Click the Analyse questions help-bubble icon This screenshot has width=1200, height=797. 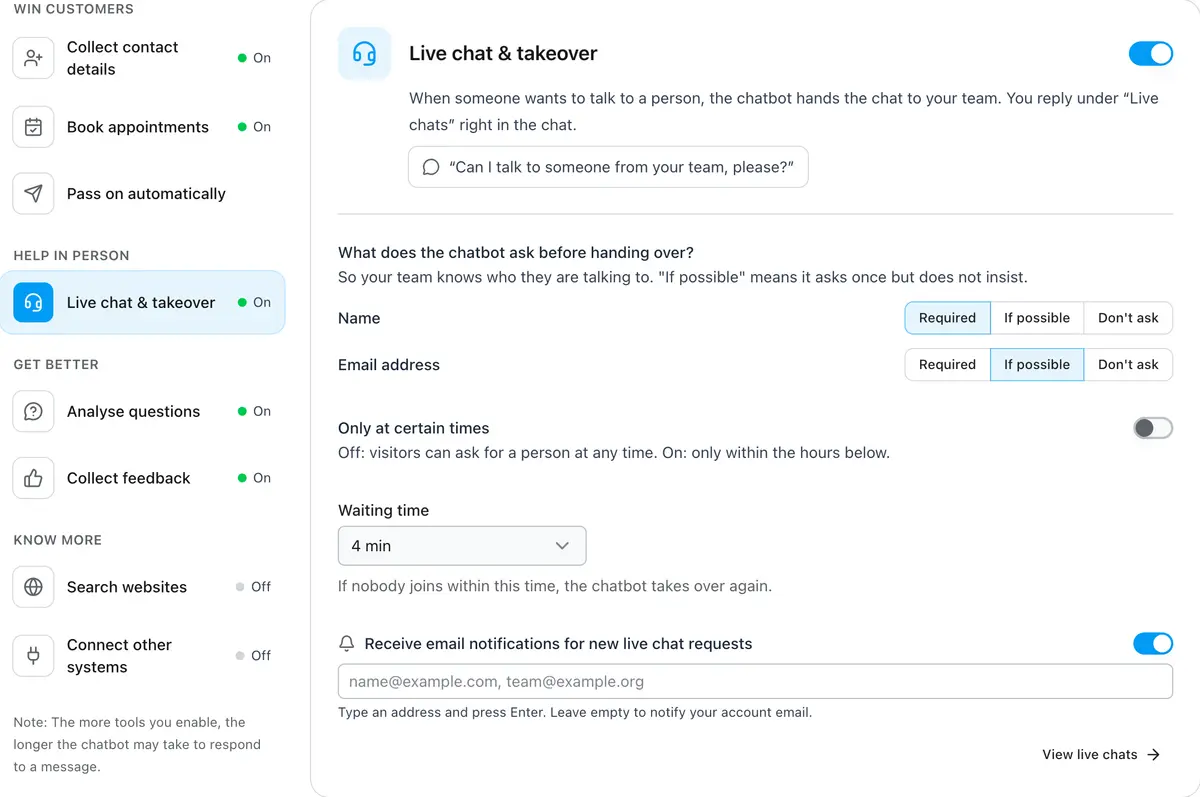pyautogui.click(x=33, y=411)
